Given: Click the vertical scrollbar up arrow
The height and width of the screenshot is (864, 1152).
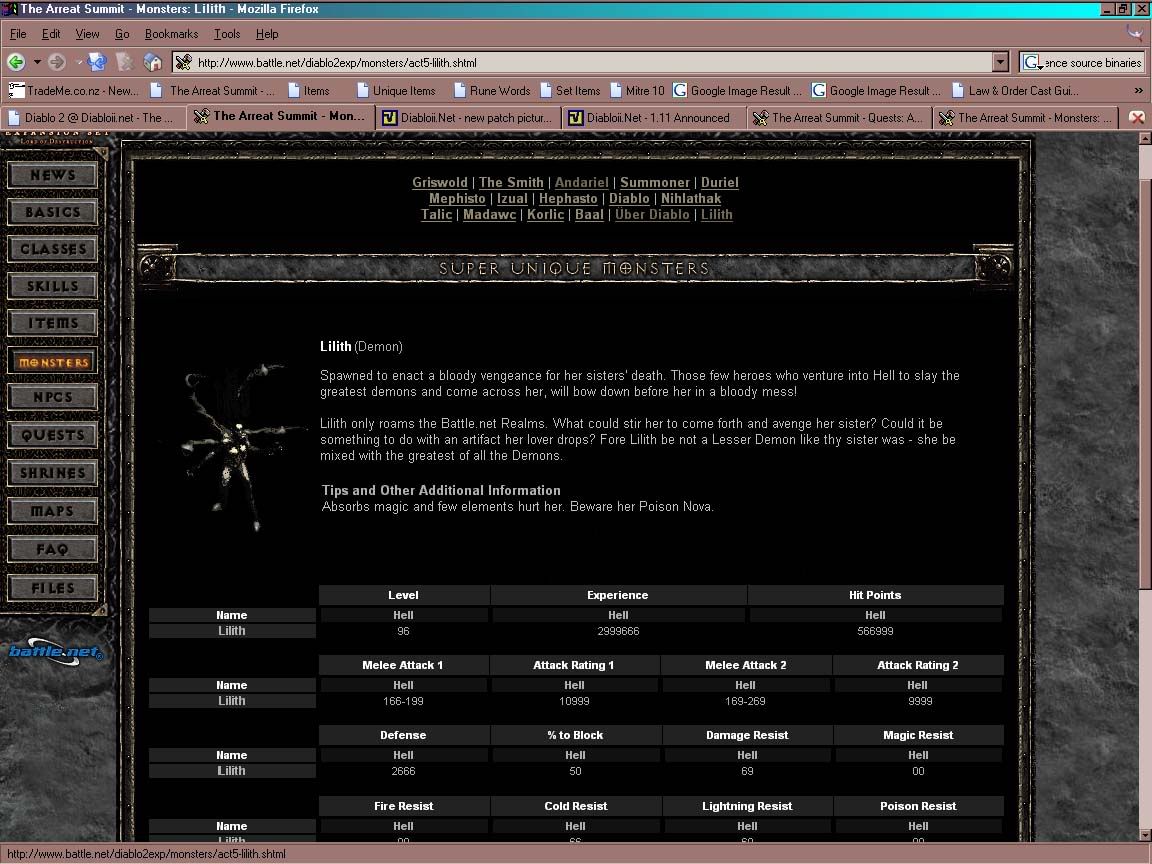Looking at the screenshot, I should [x=1145, y=138].
